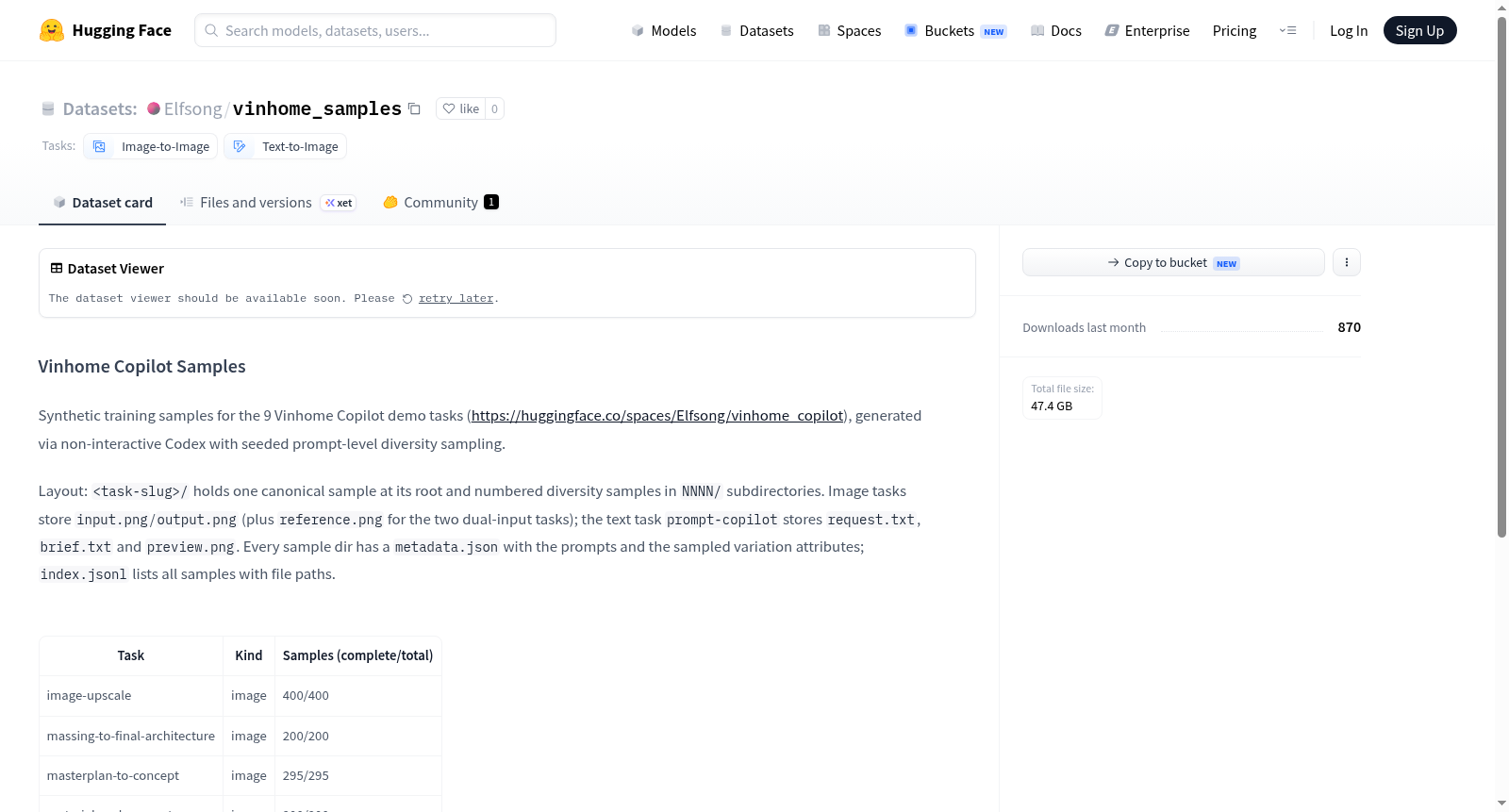Click the Log In link
The height and width of the screenshot is (812, 1509).
click(1349, 30)
